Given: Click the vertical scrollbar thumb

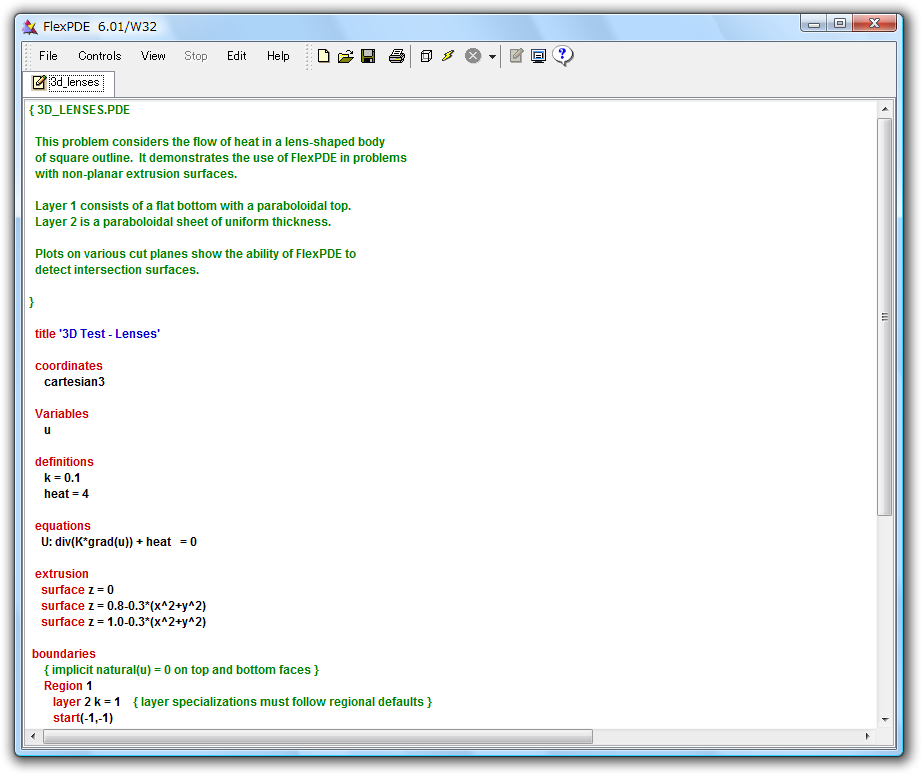Looking at the screenshot, I should 884,317.
